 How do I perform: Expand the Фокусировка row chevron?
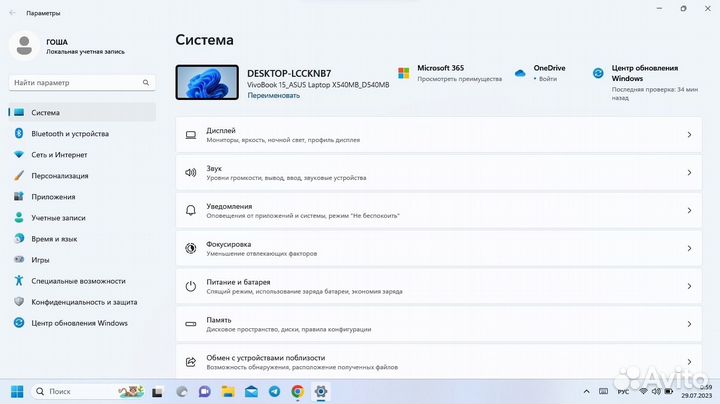pos(689,248)
